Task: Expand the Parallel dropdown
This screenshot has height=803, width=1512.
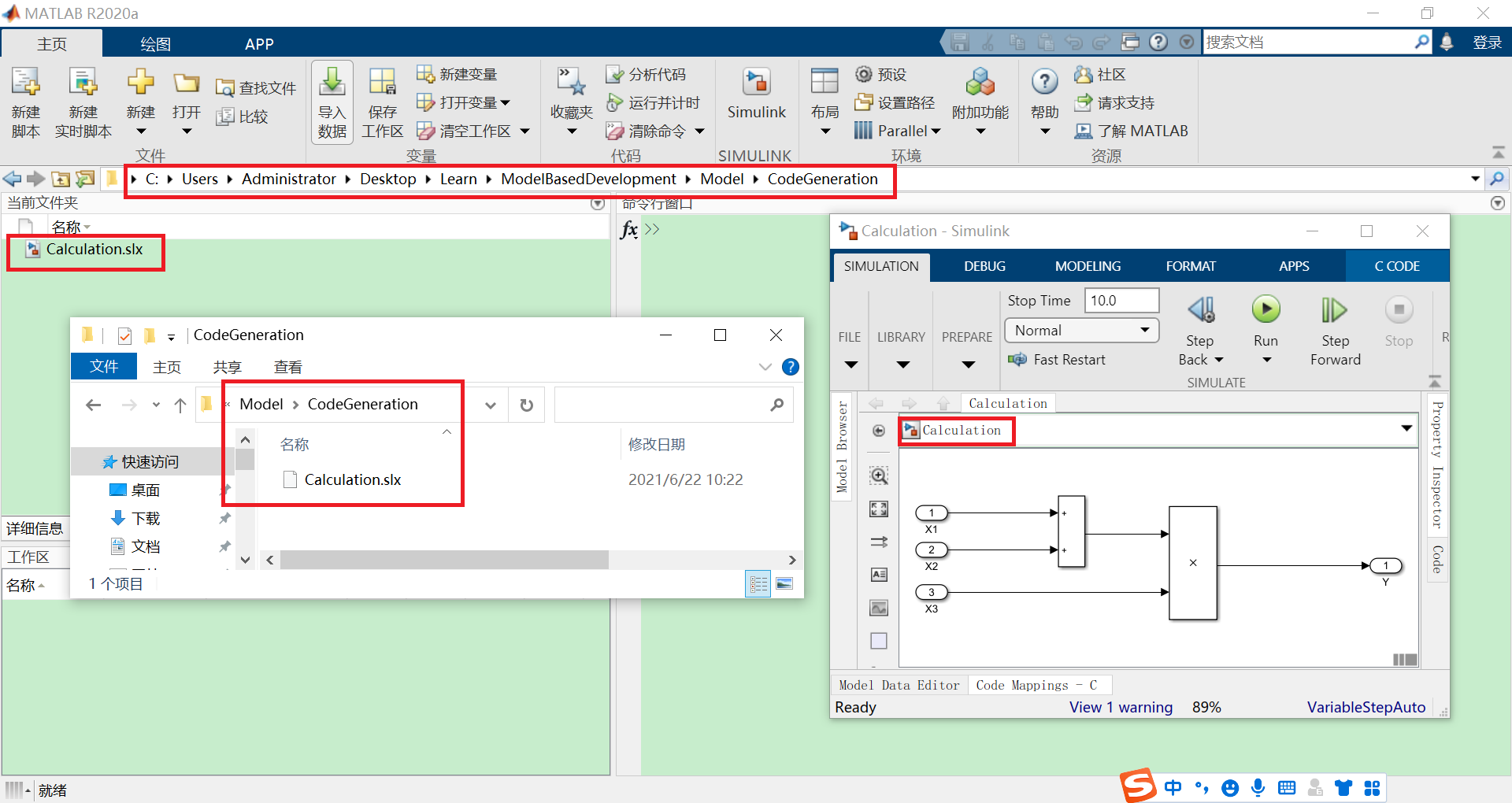Action: click(936, 131)
